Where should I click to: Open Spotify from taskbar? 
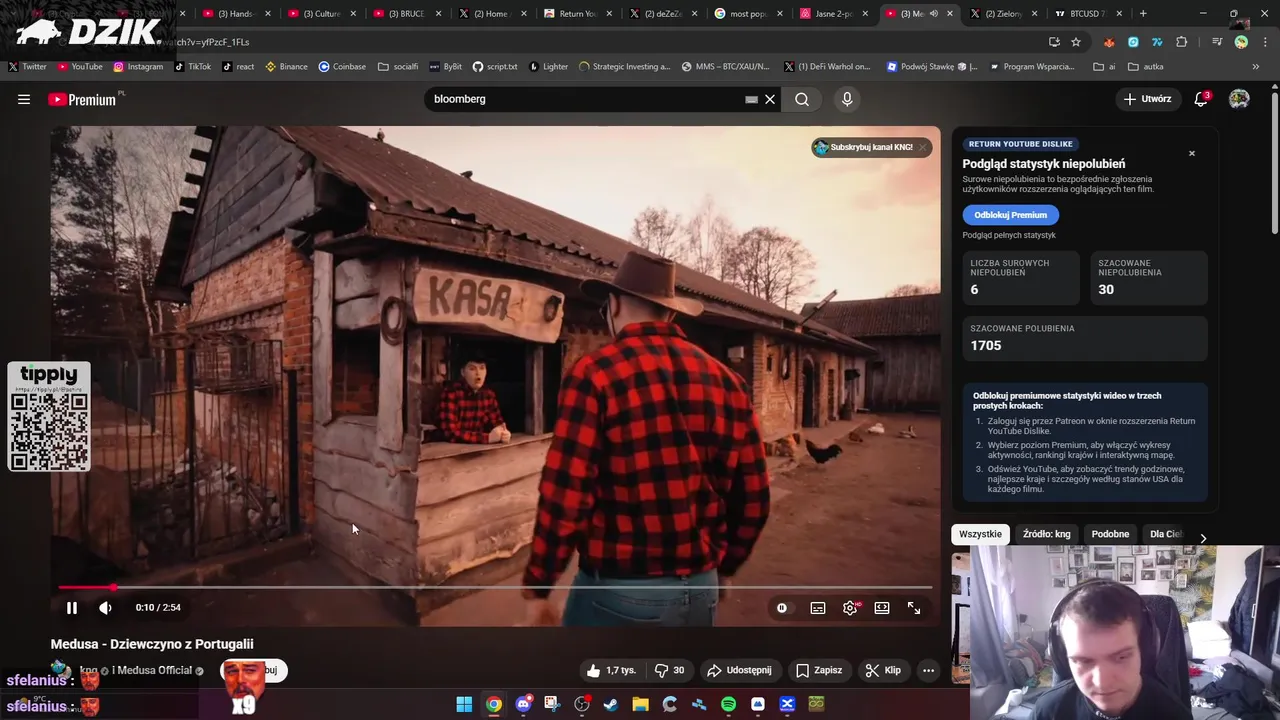pos(728,704)
